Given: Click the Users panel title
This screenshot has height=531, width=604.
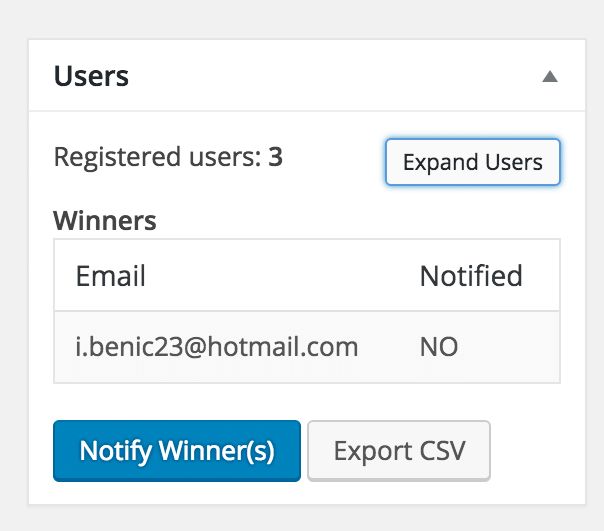Looking at the screenshot, I should pos(91,76).
